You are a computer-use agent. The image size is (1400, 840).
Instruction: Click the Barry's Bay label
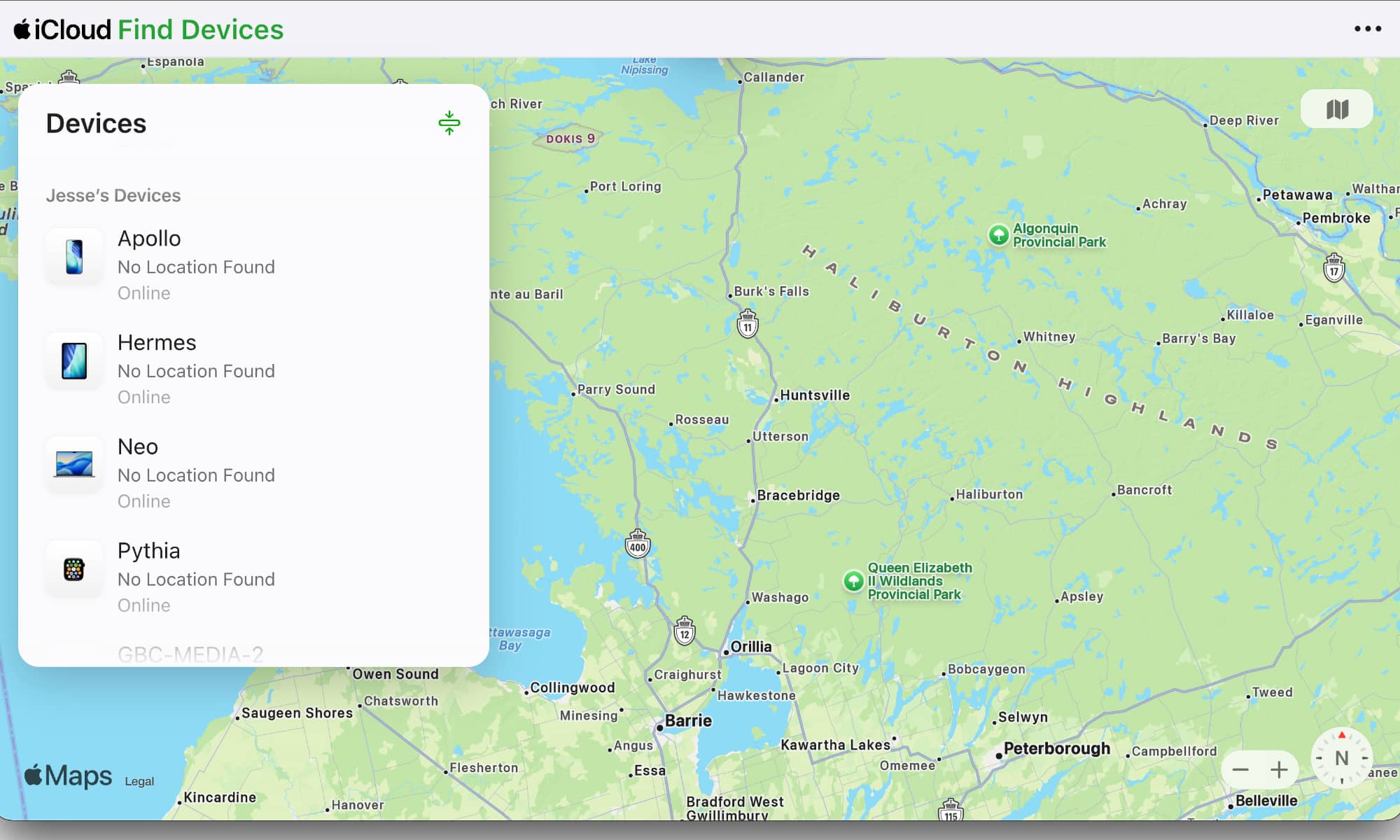pos(1199,338)
